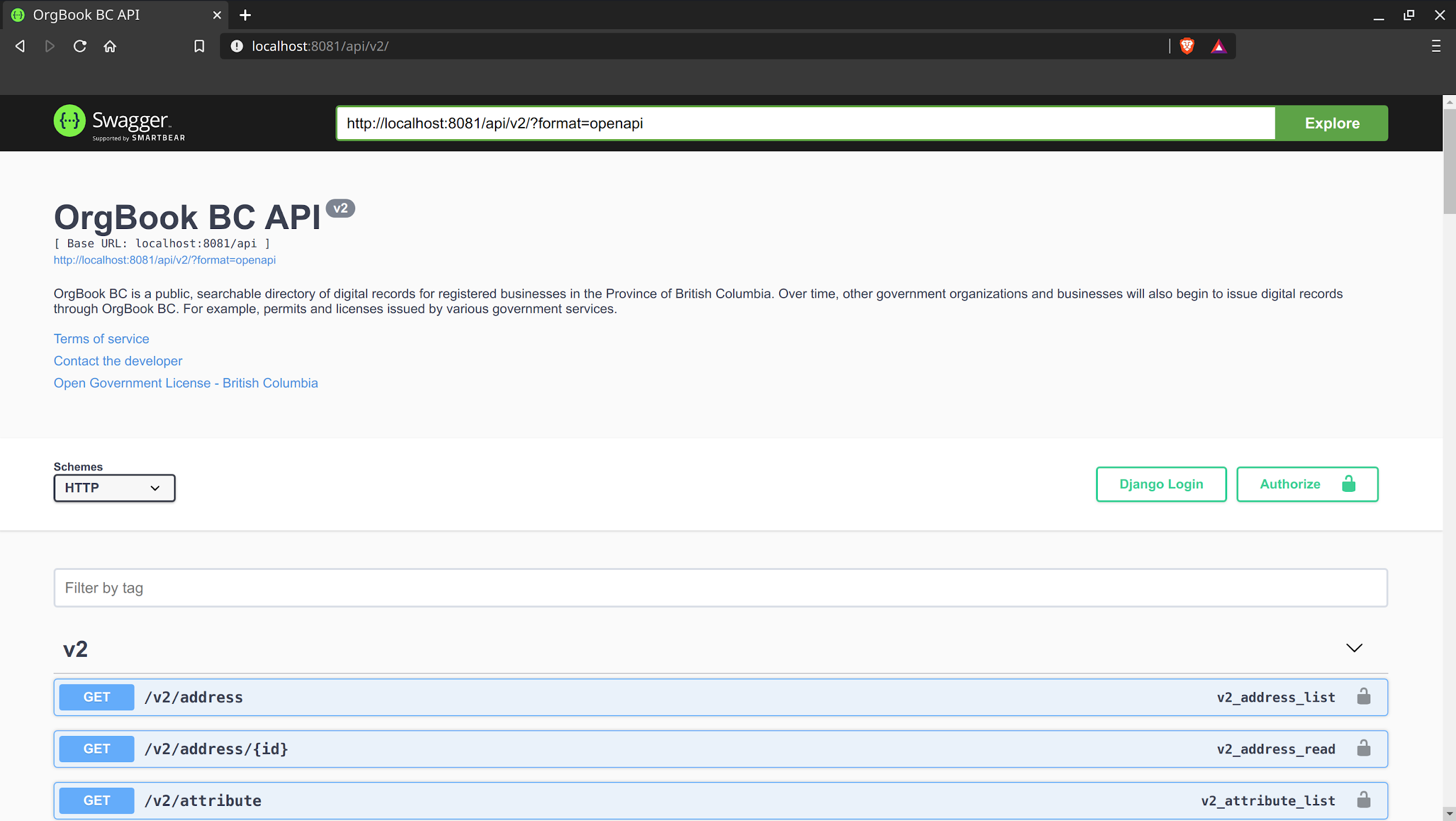This screenshot has width=1456, height=821.
Task: Click lock icon on v2_attribute_list row
Action: [x=1363, y=800]
